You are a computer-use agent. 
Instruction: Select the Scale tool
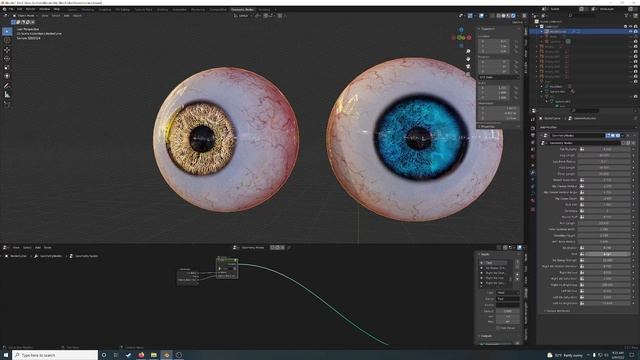tap(7, 67)
